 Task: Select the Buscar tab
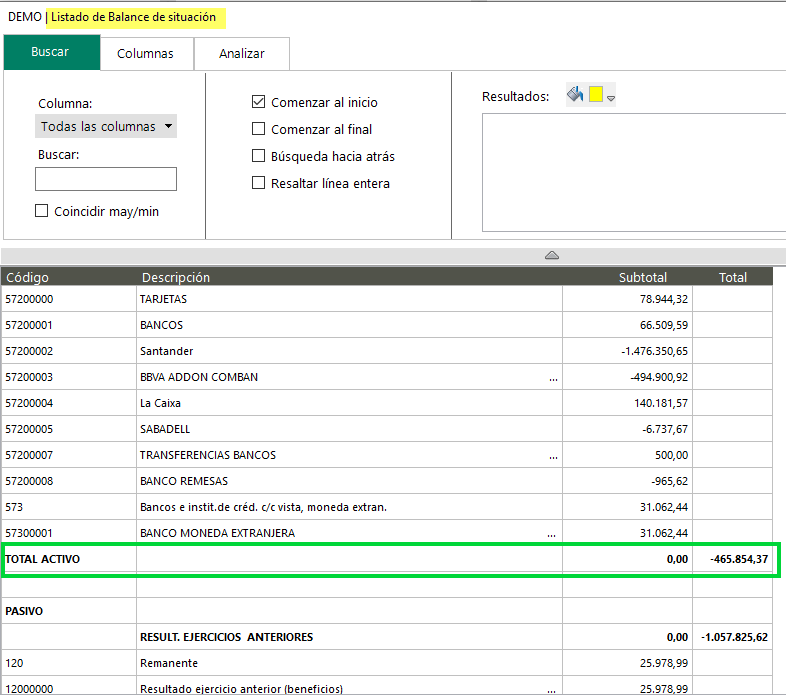[x=50, y=52]
